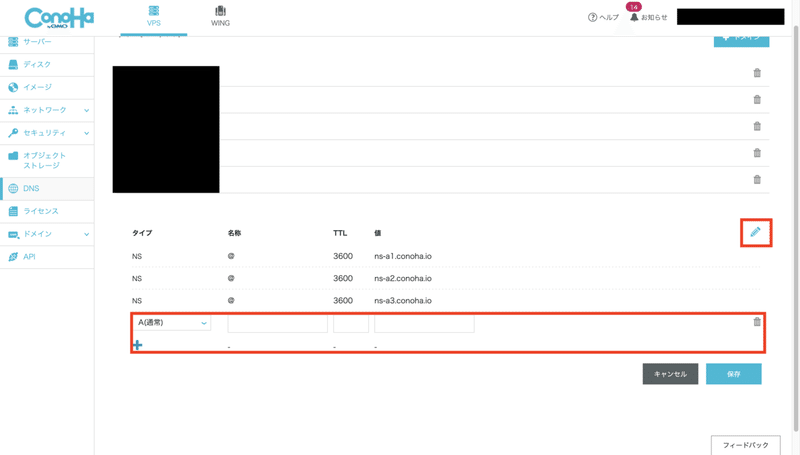Click the folder icon beside オブジェクトストレージ
The height and width of the screenshot is (455, 800).
tap(13, 156)
